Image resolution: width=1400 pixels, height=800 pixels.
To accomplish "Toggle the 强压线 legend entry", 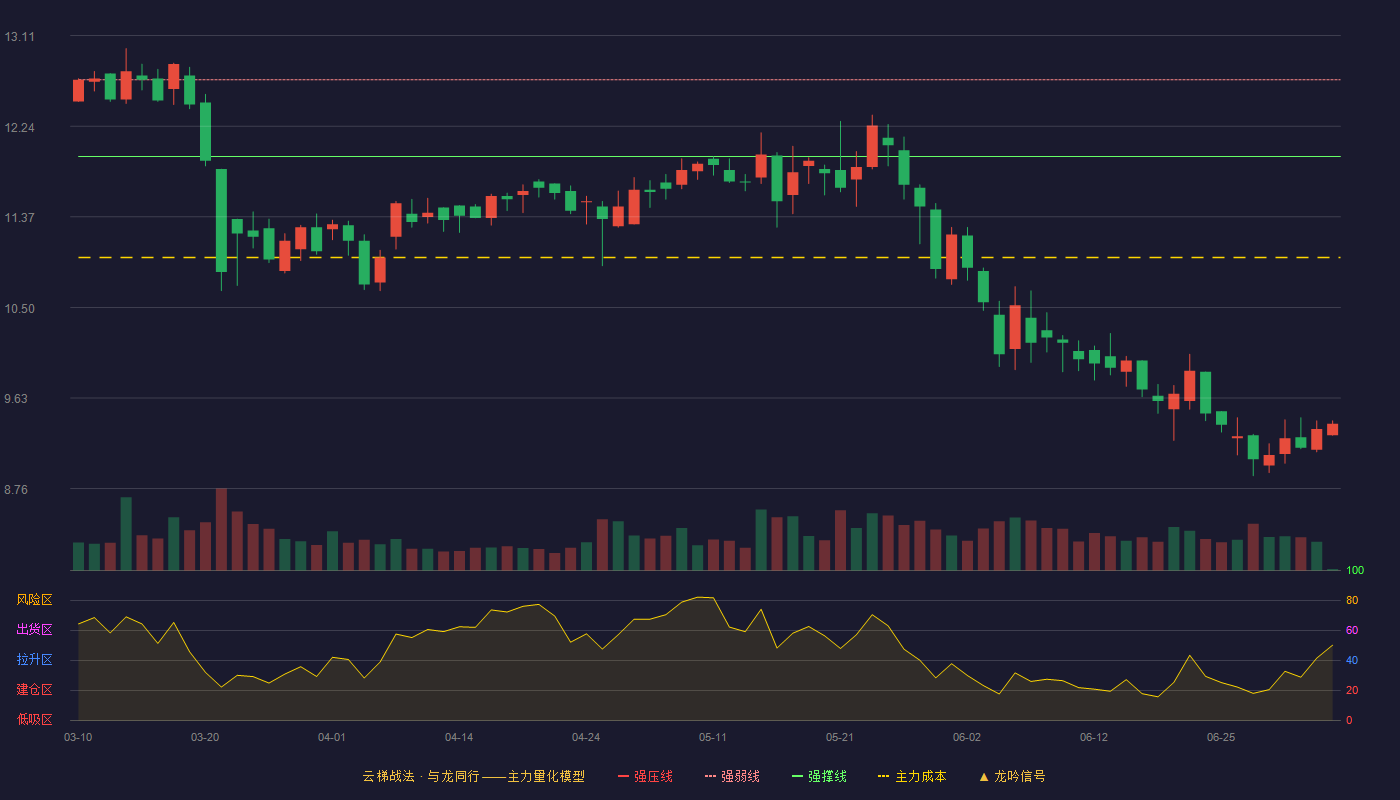I will [645, 776].
